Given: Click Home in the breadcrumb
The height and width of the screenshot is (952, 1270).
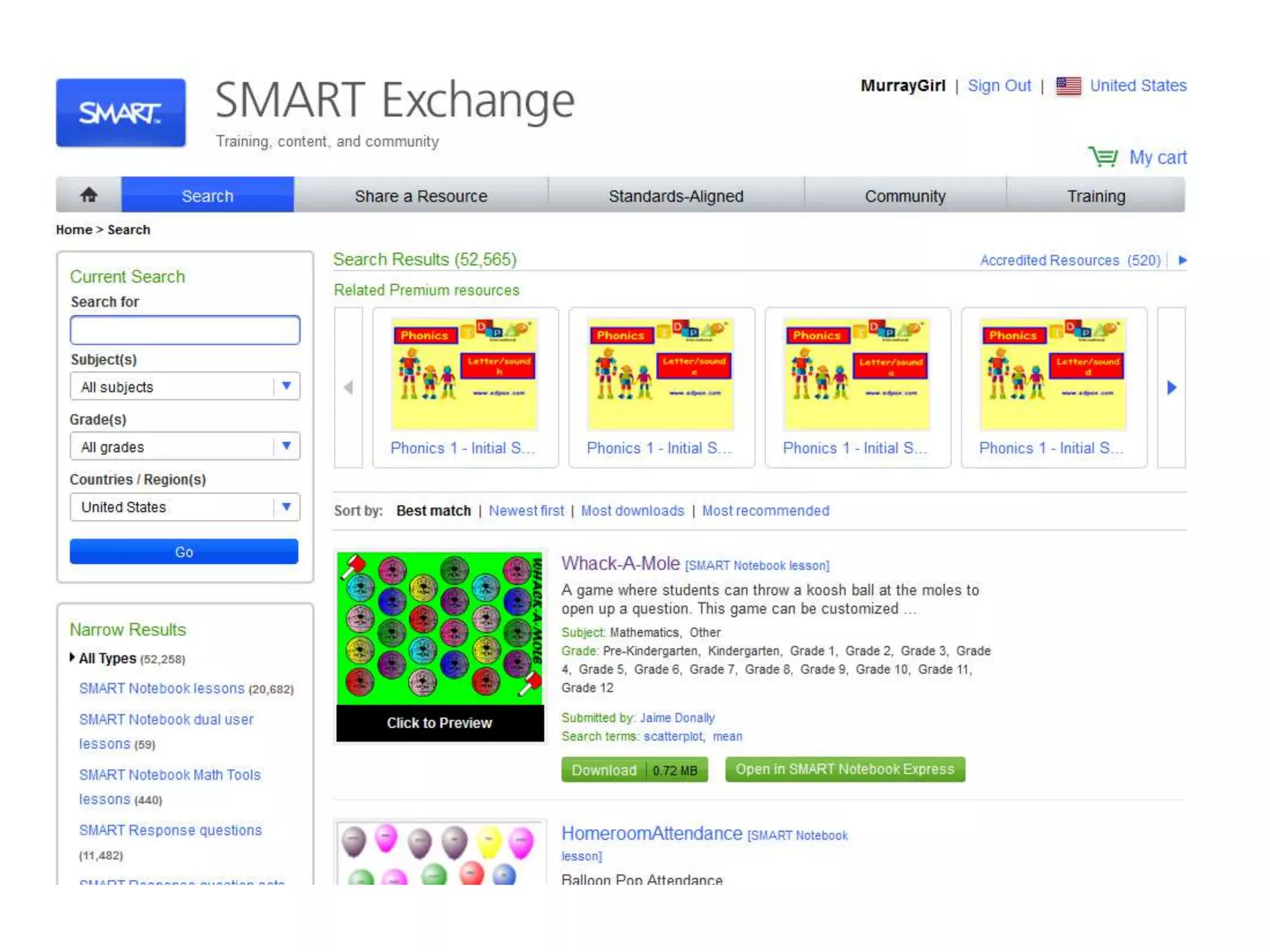Looking at the screenshot, I should [x=74, y=229].
